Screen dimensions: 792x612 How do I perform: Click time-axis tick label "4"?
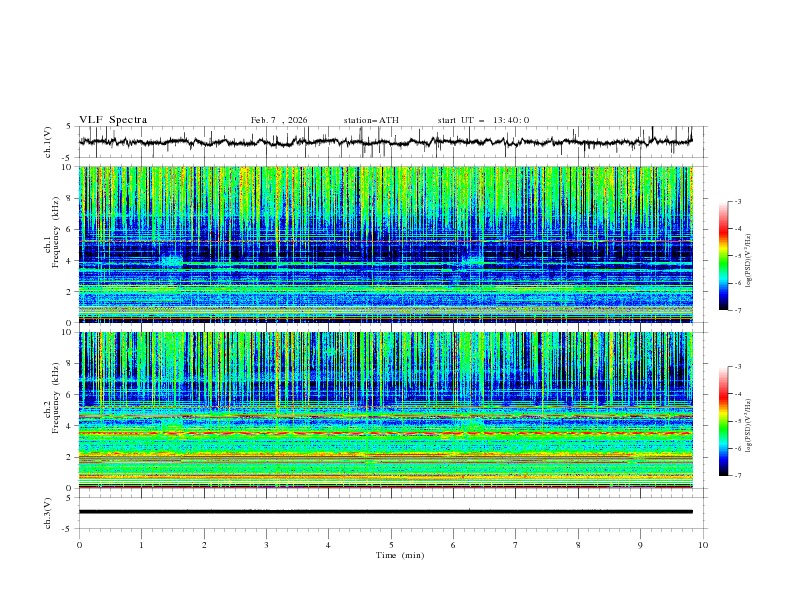(x=328, y=545)
